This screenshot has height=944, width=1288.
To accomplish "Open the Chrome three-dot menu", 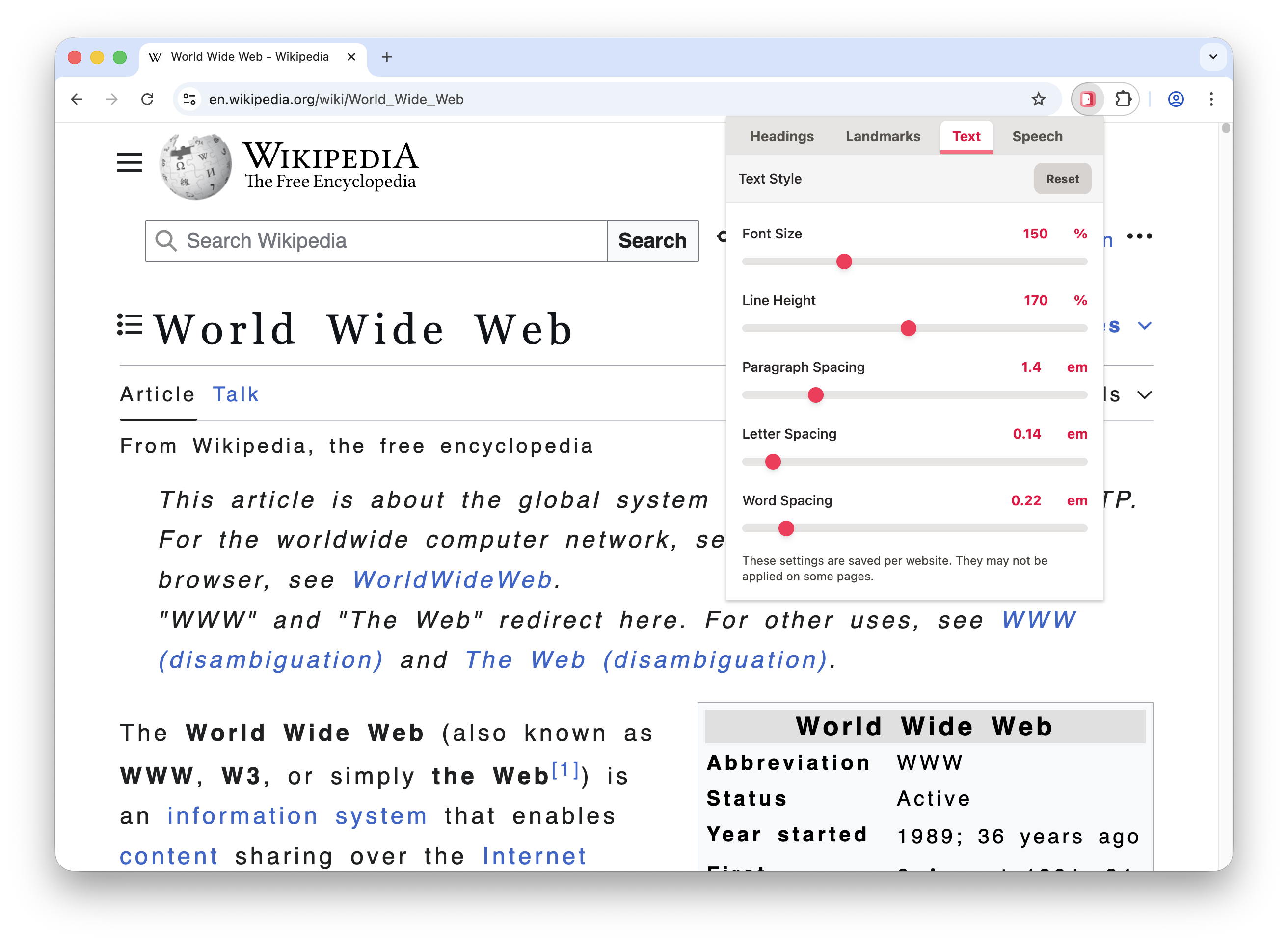I will [1211, 99].
